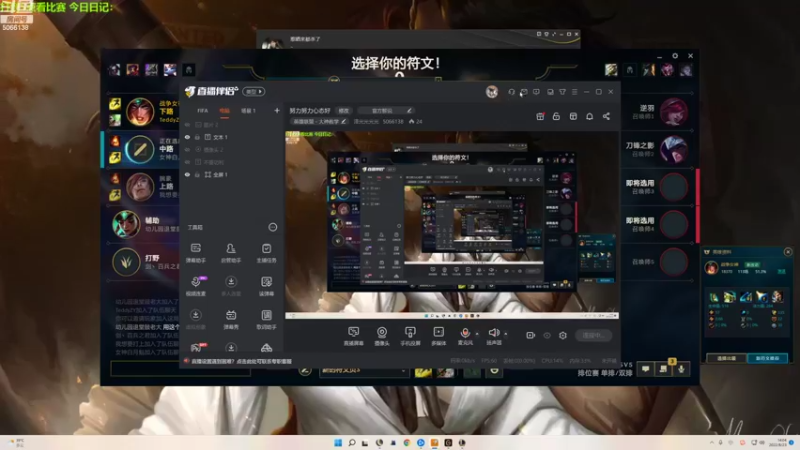Image resolution: width=800 pixels, height=450 pixels.
Task: Mute the microphone in stream bar
Action: (x=465, y=333)
